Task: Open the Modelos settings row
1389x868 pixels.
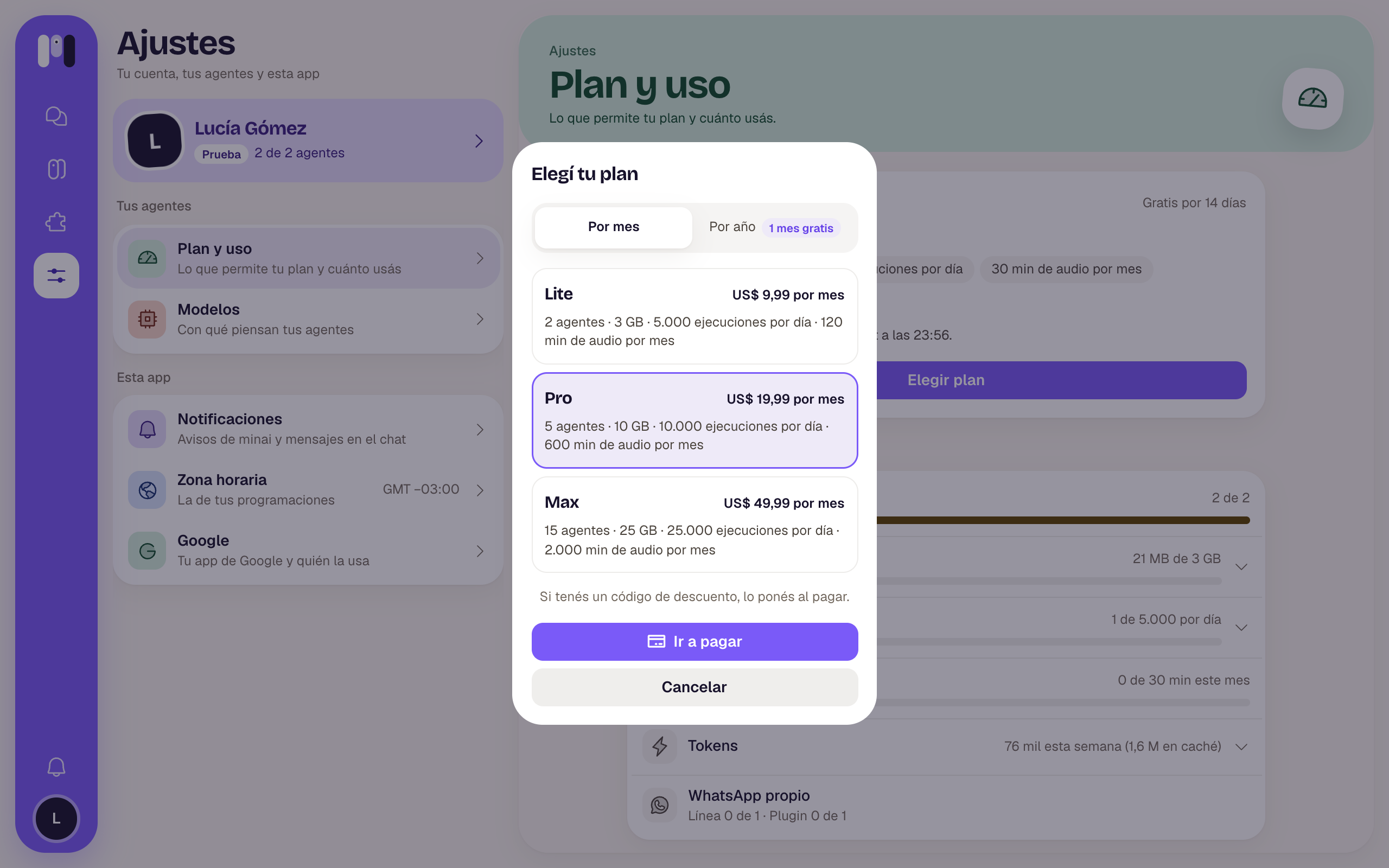Action: point(308,319)
